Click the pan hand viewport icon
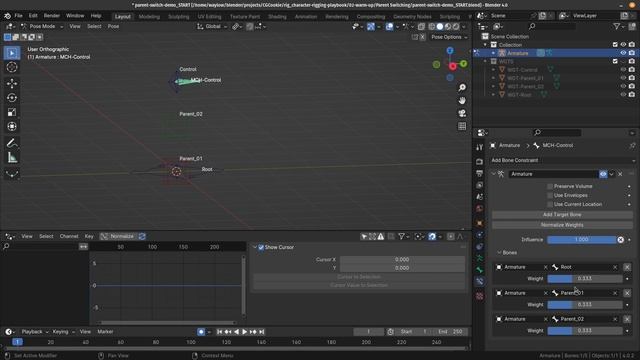This screenshot has width=640, height=360. coord(462,100)
